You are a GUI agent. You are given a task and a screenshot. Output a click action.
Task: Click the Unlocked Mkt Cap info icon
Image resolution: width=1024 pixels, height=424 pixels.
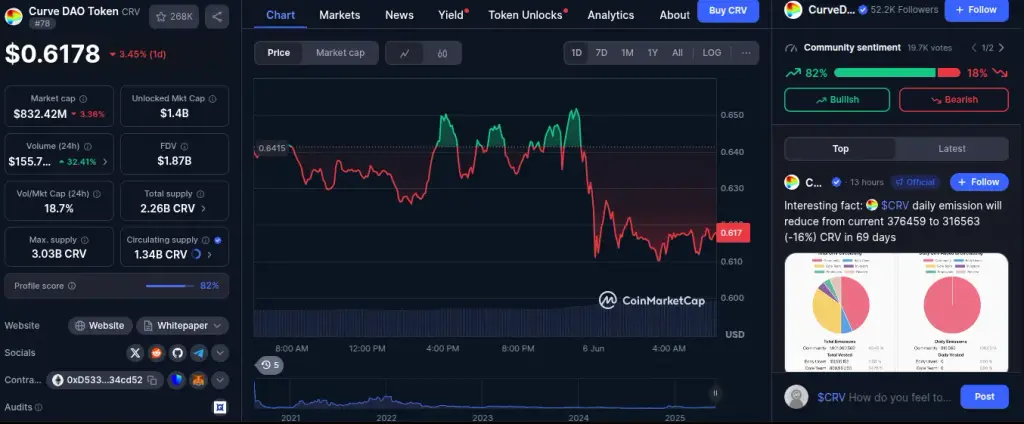pyautogui.click(x=212, y=99)
